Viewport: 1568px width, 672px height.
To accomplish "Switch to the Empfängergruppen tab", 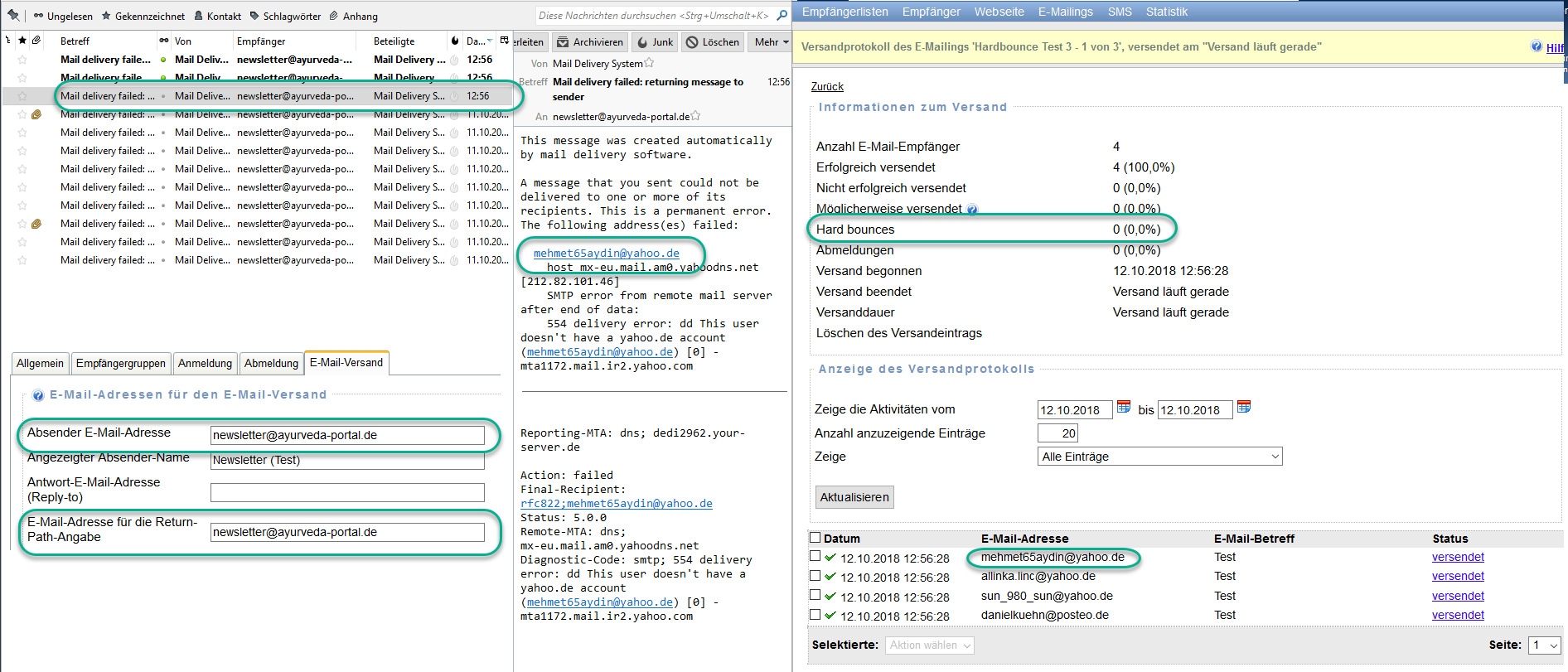I will [120, 363].
